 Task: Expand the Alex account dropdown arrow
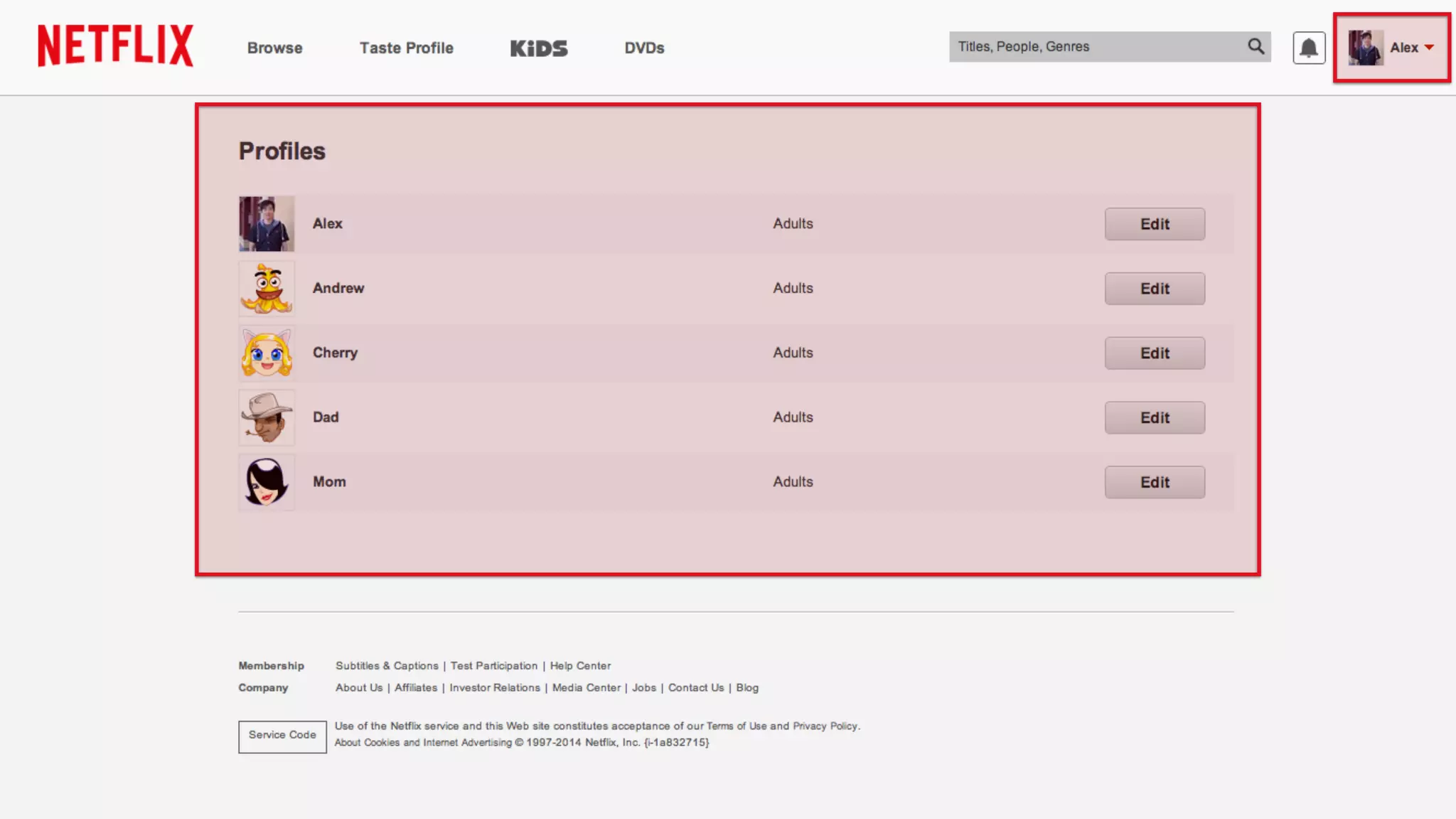coord(1429,48)
